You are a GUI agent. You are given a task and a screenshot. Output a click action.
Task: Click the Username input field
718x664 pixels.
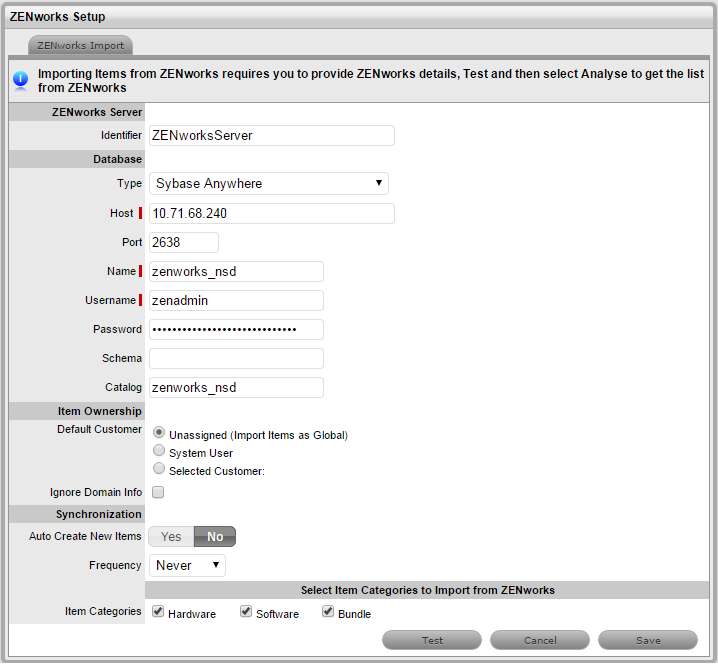[236, 300]
